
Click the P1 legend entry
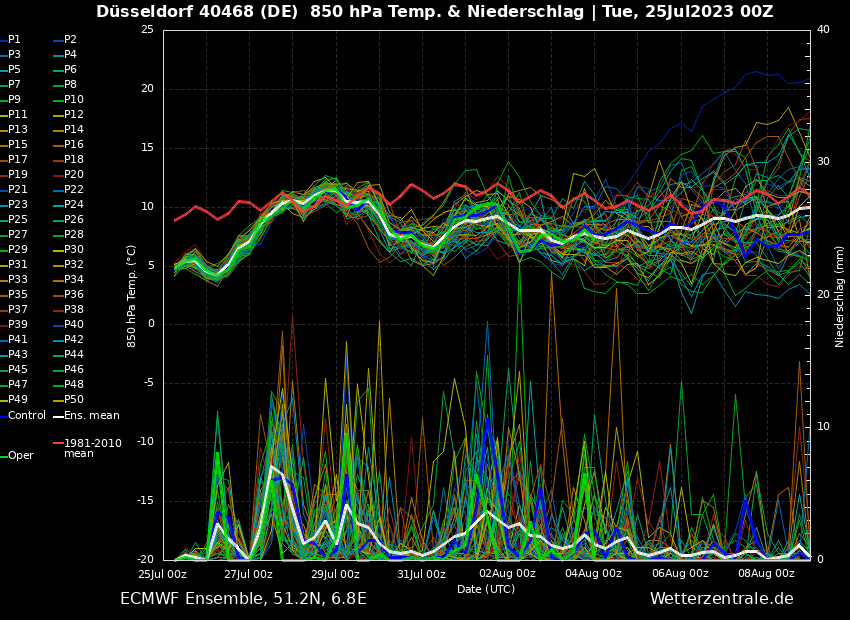(x=14, y=40)
